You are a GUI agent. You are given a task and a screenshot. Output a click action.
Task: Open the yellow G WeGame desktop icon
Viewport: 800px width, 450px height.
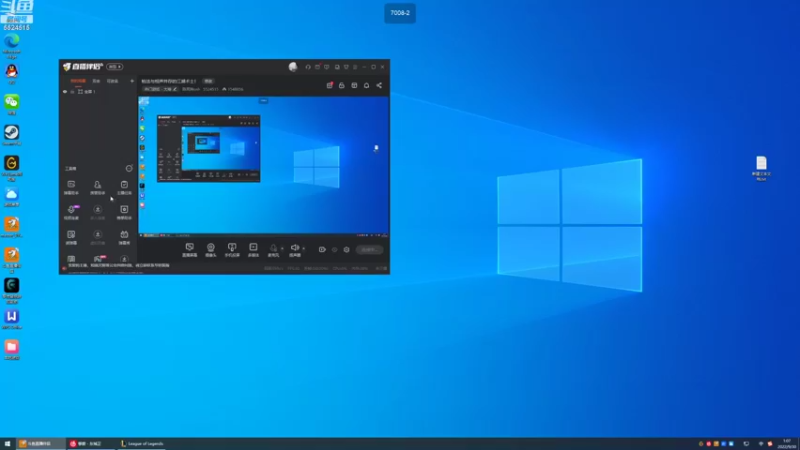coord(12,168)
